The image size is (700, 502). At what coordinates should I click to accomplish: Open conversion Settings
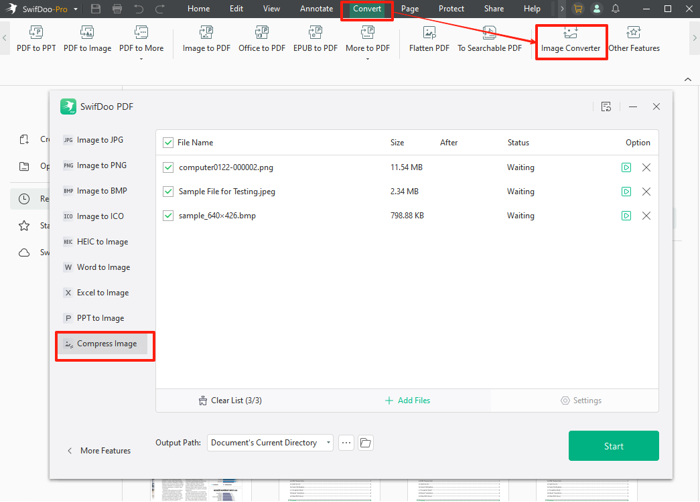tap(581, 401)
